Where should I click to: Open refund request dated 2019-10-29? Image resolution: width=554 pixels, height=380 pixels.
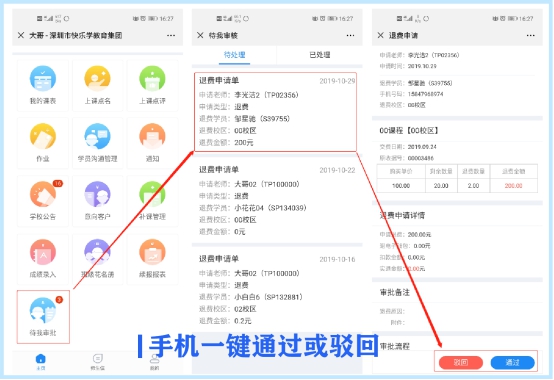click(x=275, y=112)
